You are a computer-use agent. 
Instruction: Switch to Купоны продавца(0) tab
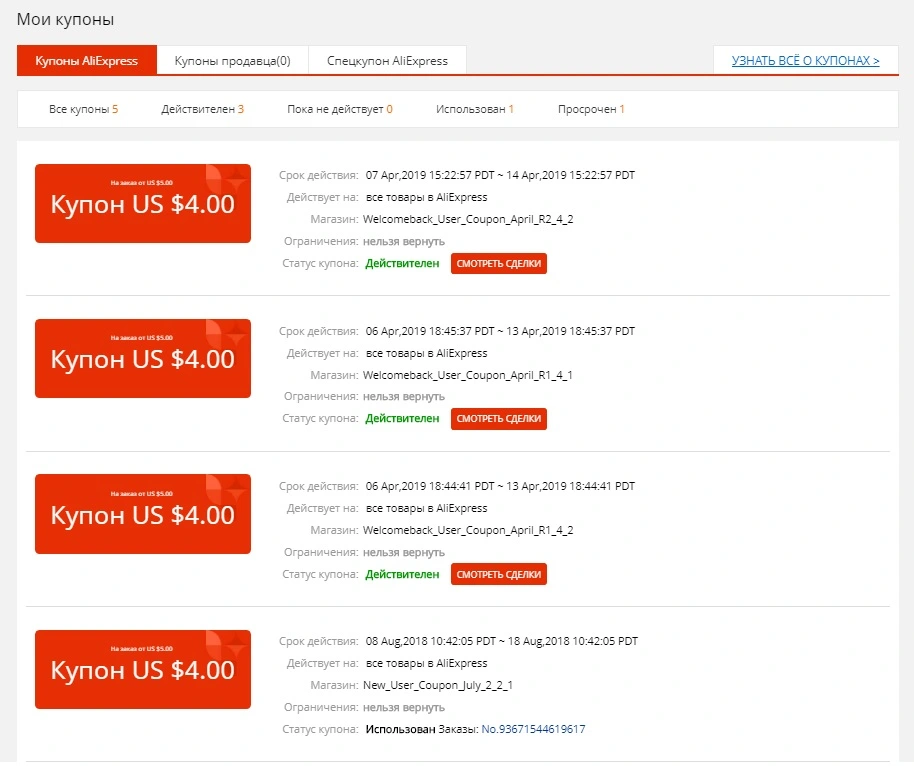point(233,61)
